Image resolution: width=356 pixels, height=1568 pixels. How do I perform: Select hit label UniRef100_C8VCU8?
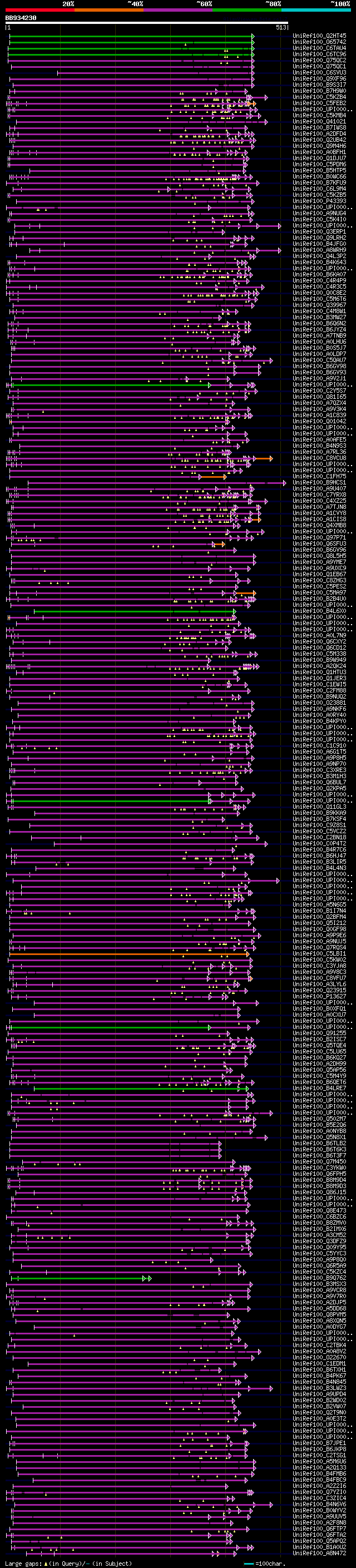point(319,458)
